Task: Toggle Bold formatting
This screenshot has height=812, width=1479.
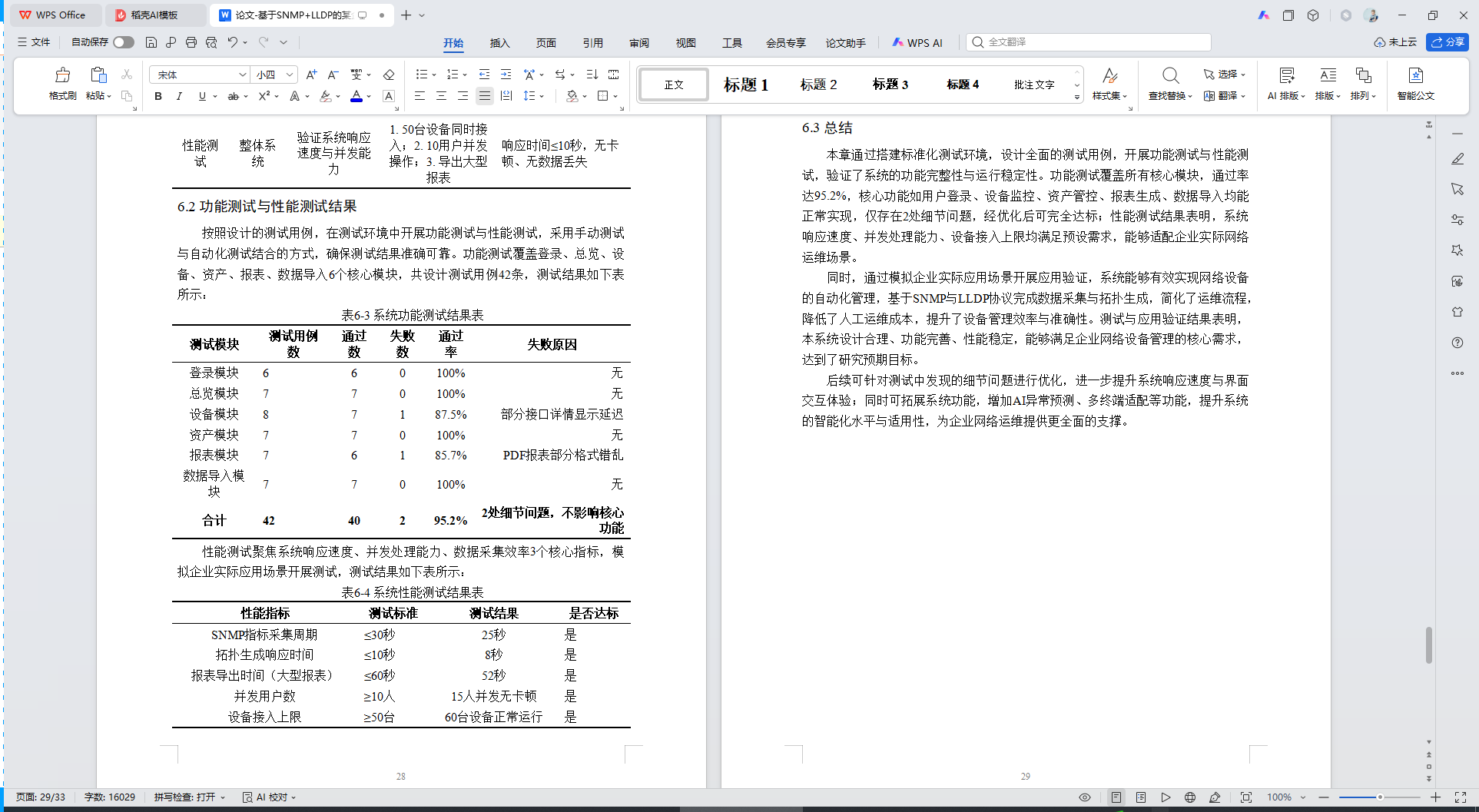Action: [158, 96]
